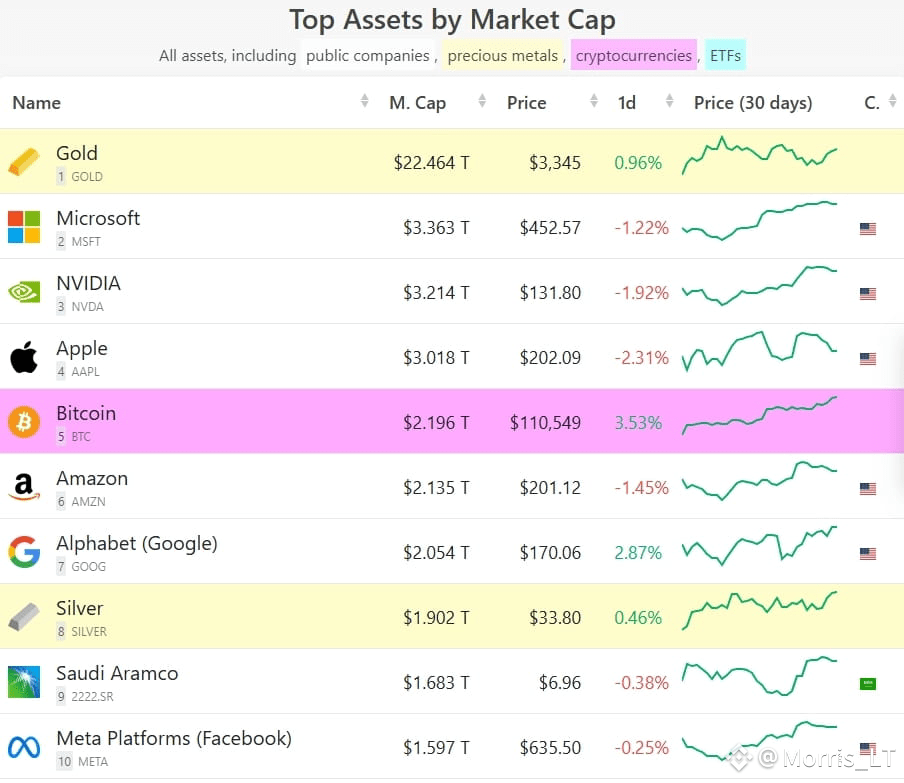Filter by ETFs tag

pos(725,55)
